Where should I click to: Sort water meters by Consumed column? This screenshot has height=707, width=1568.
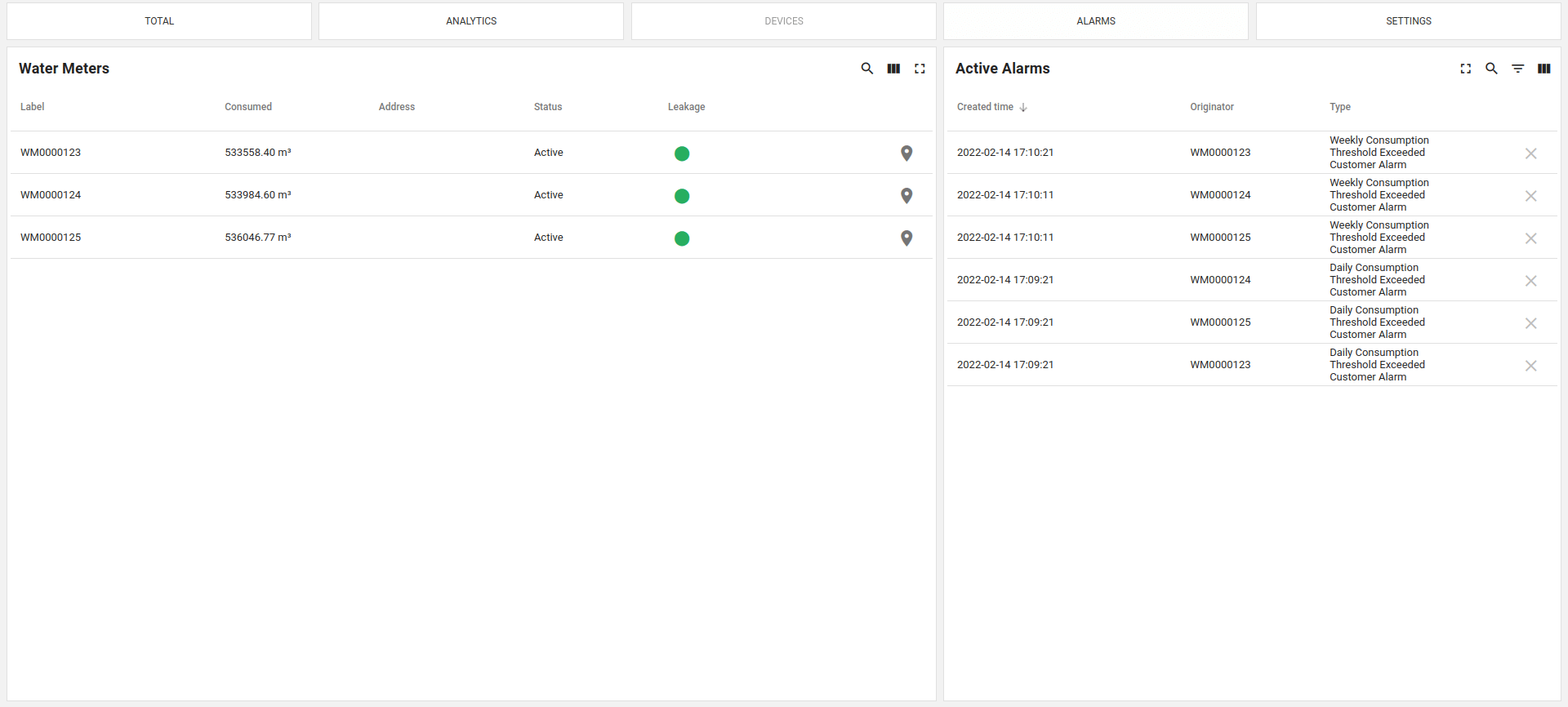click(x=248, y=107)
